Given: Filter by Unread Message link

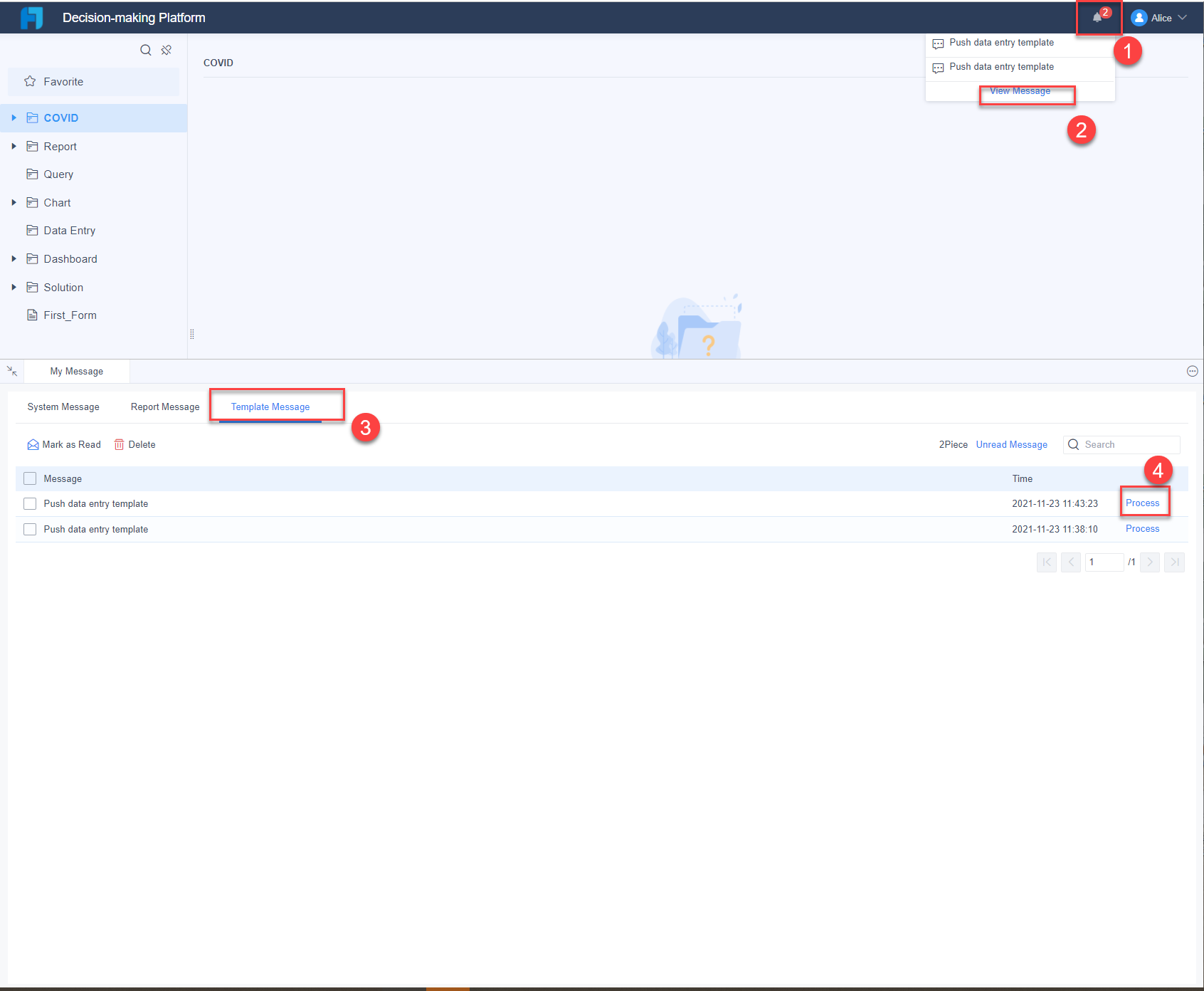Looking at the screenshot, I should coord(1012,445).
